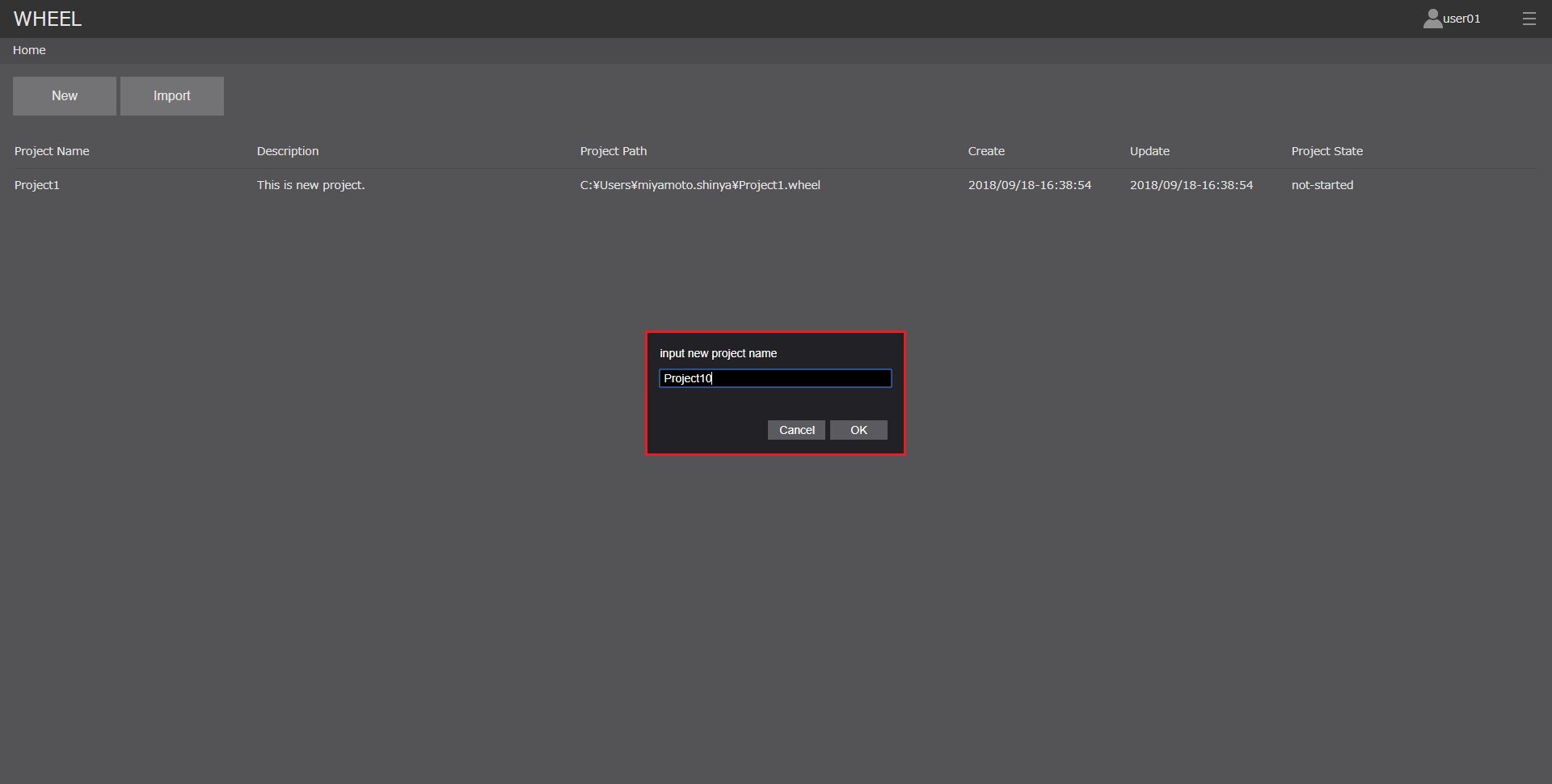Click the Description column header

(288, 151)
